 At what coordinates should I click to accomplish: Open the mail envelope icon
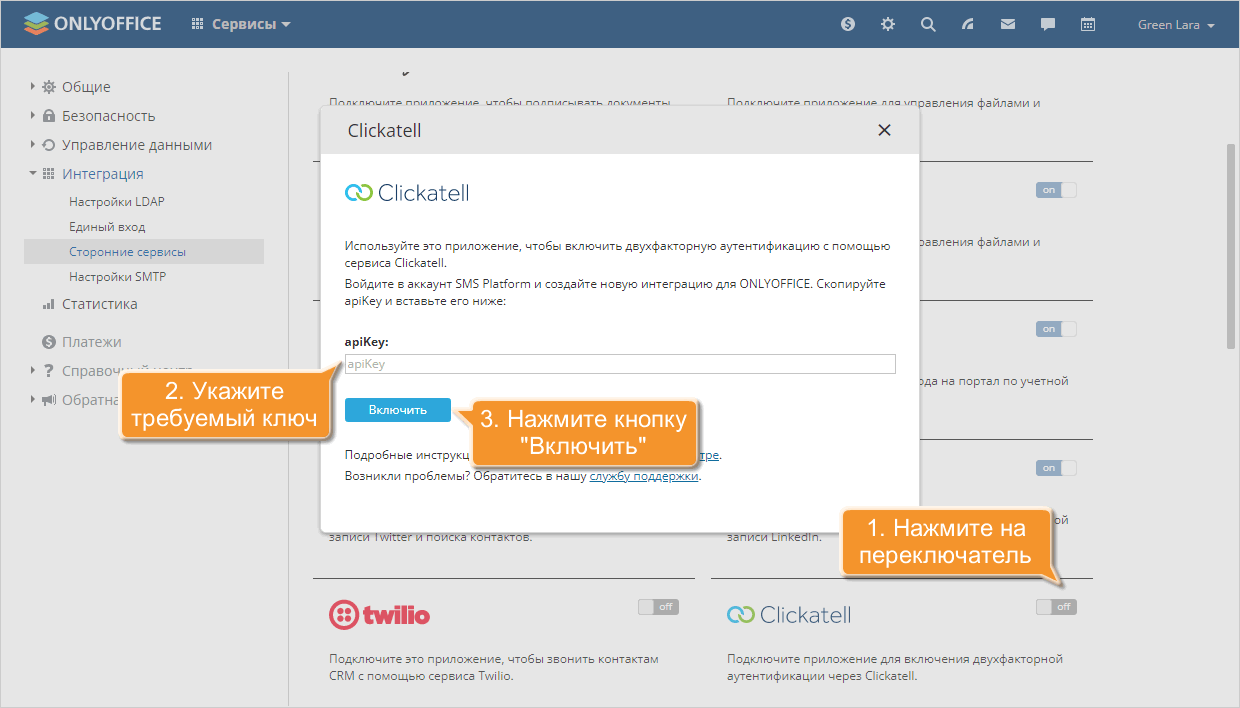coord(1008,24)
